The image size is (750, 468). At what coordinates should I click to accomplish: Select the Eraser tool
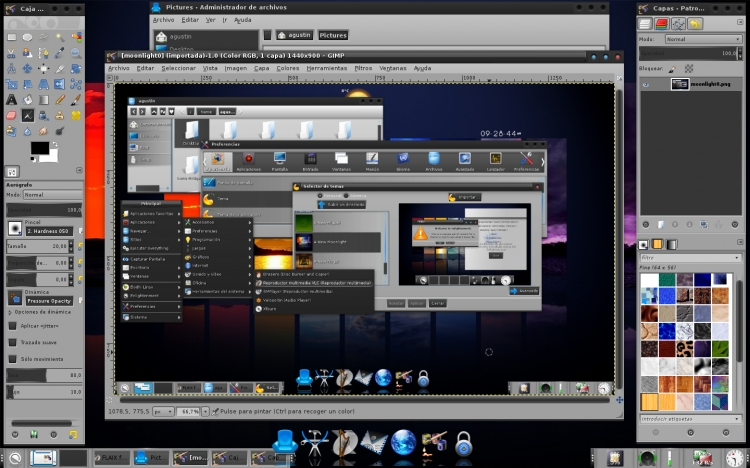point(11,115)
